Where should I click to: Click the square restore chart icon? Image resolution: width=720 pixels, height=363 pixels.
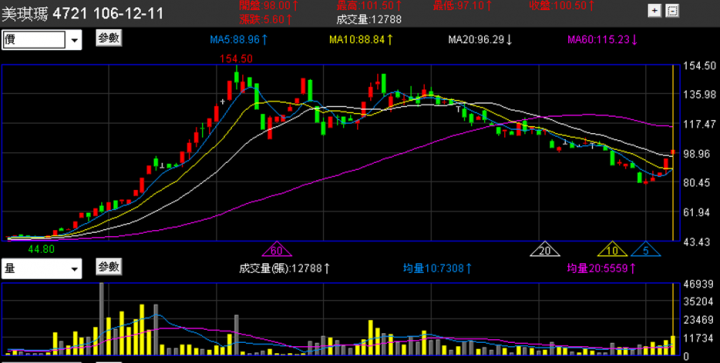tap(672, 11)
